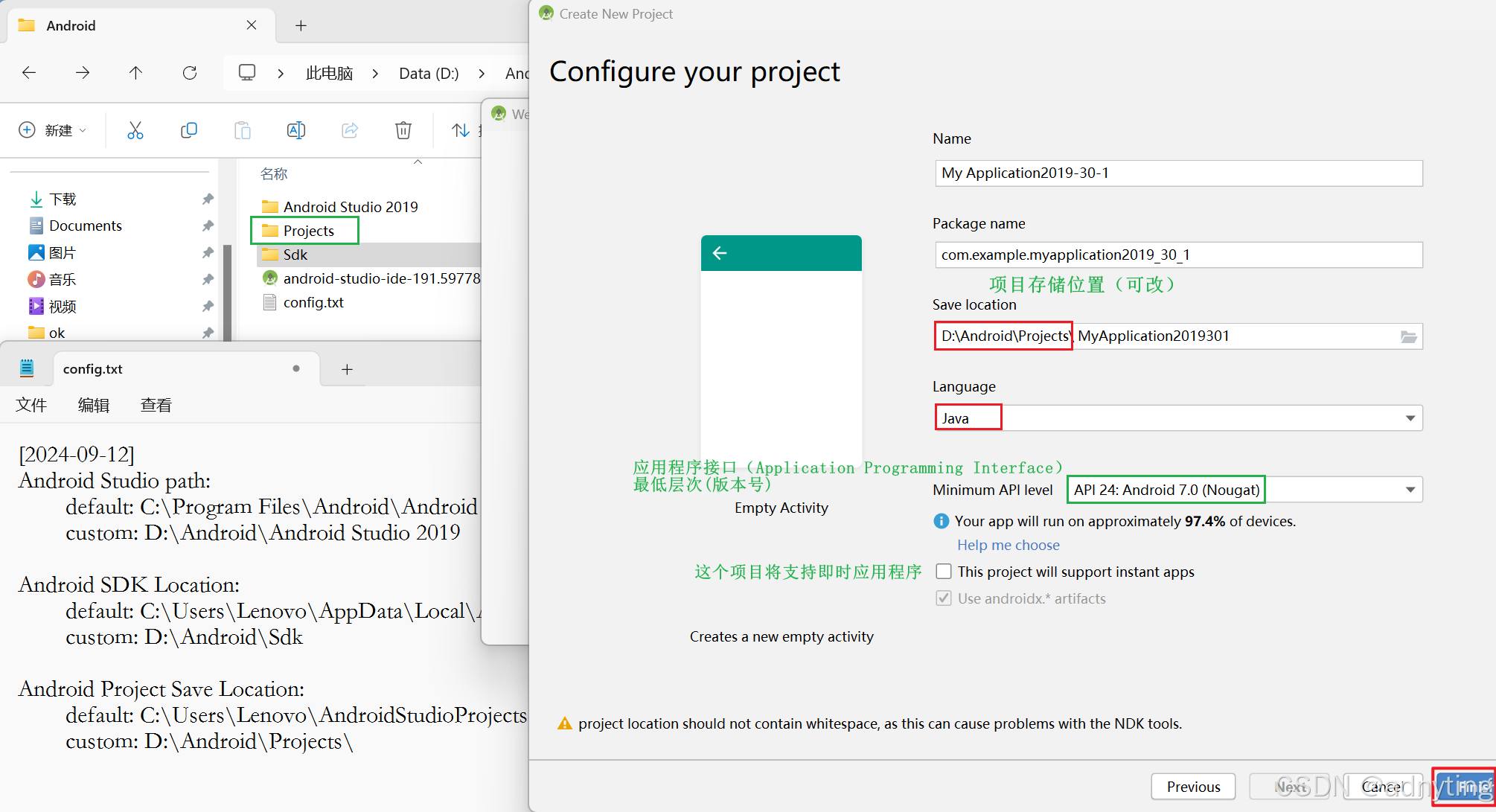Click the browse folder icon in Save location
Viewport: 1496px width, 812px height.
pyautogui.click(x=1408, y=336)
